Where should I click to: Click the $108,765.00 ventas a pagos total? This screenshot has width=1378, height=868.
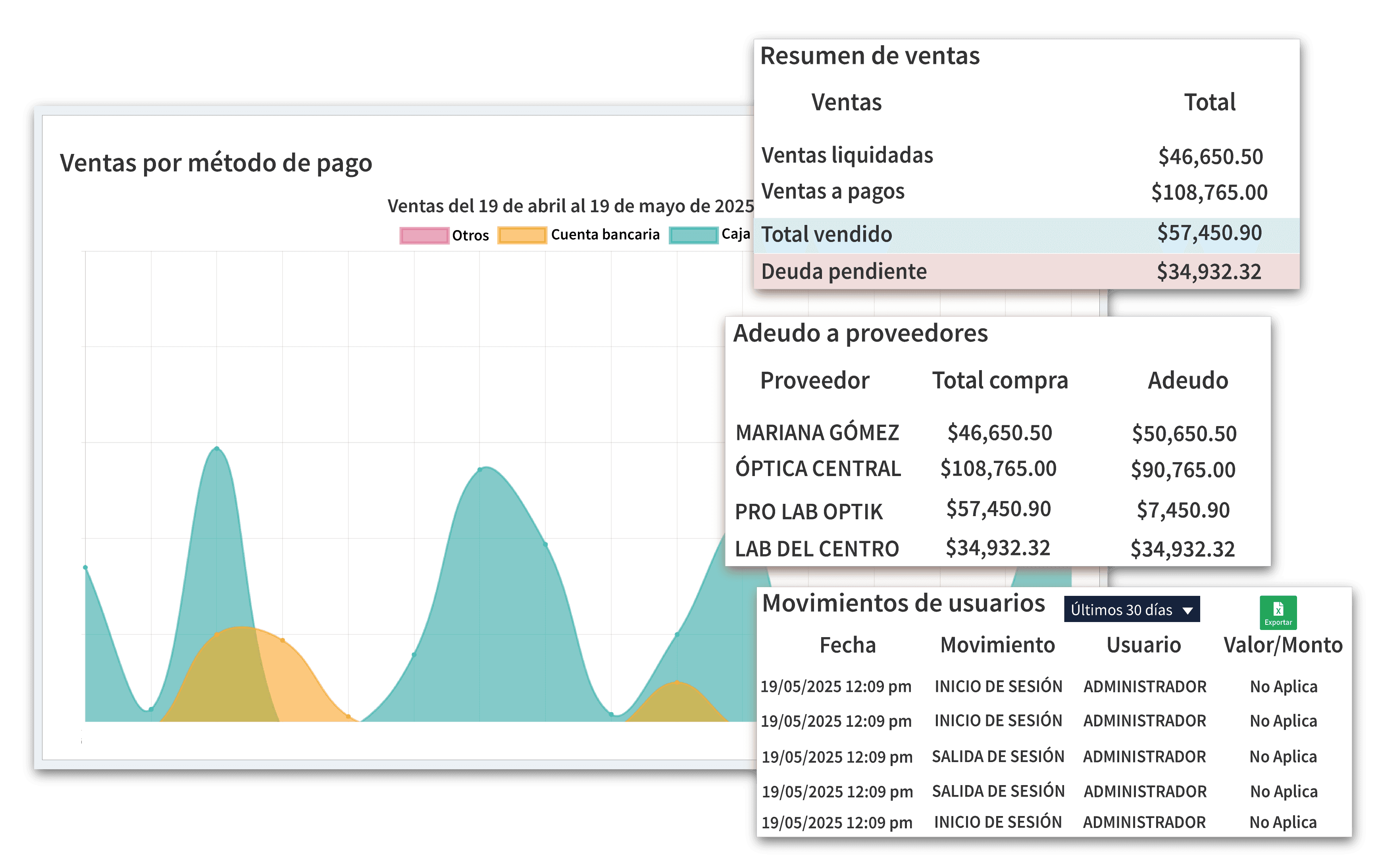1209,192
